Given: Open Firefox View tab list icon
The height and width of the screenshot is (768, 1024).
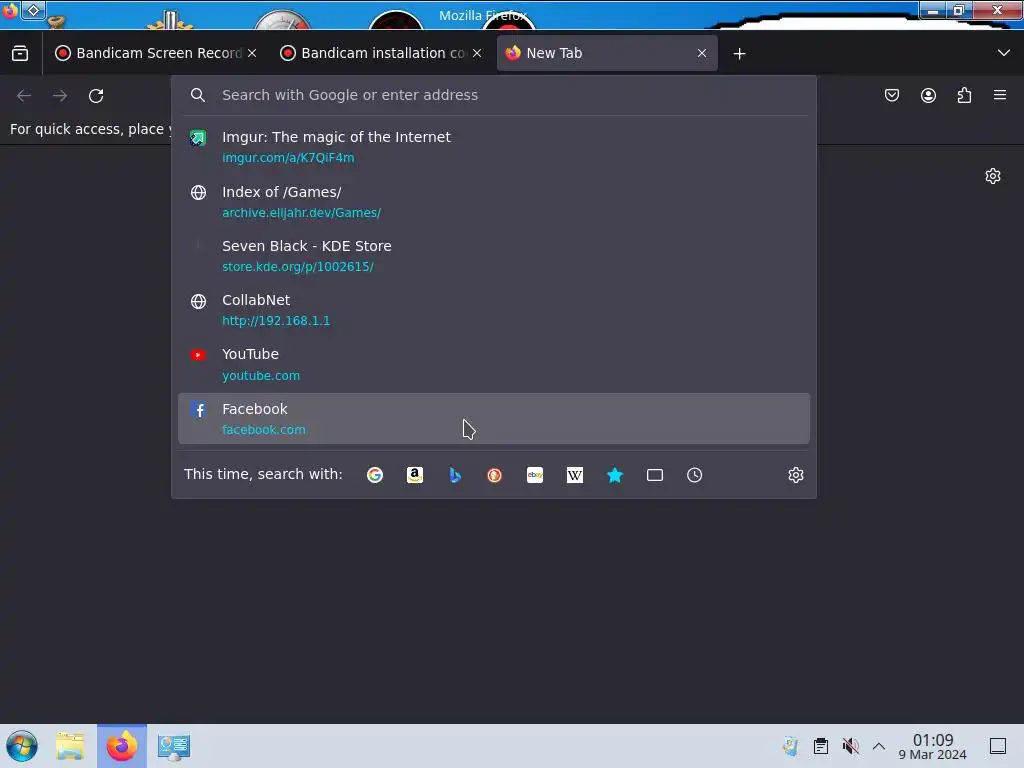Looking at the screenshot, I should 20,53.
